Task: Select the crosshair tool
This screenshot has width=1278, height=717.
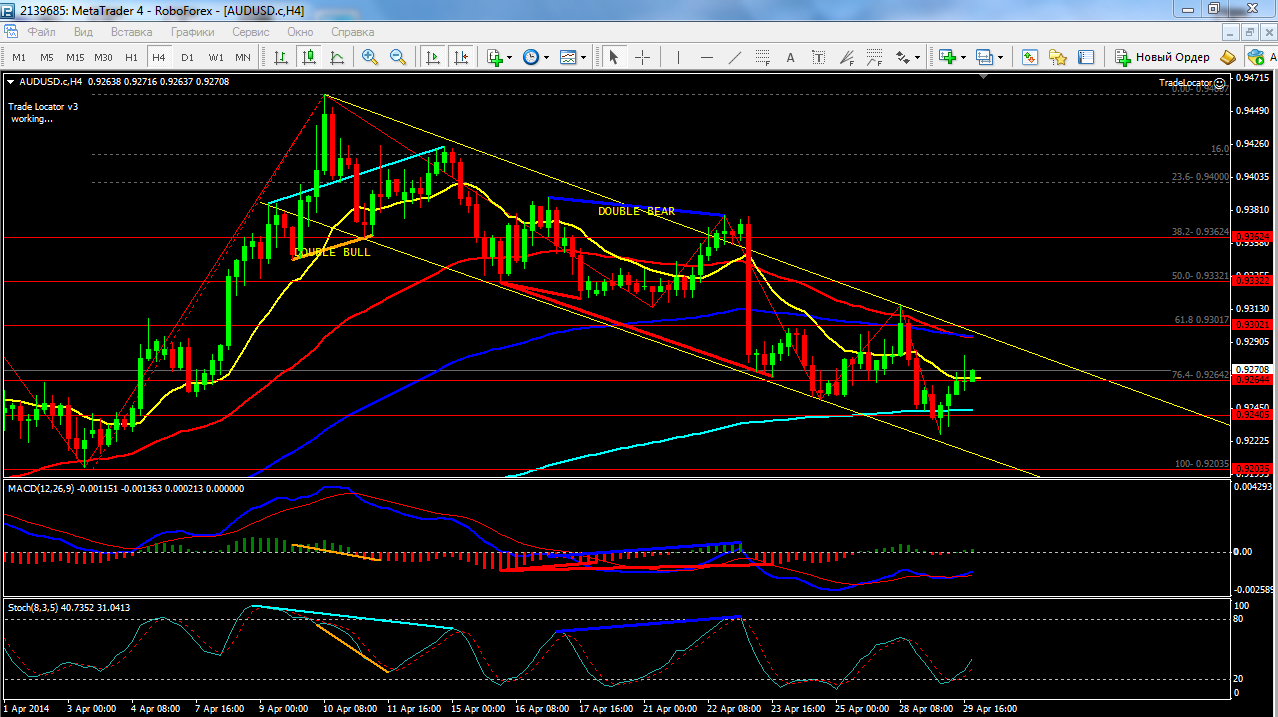Action: (643, 57)
